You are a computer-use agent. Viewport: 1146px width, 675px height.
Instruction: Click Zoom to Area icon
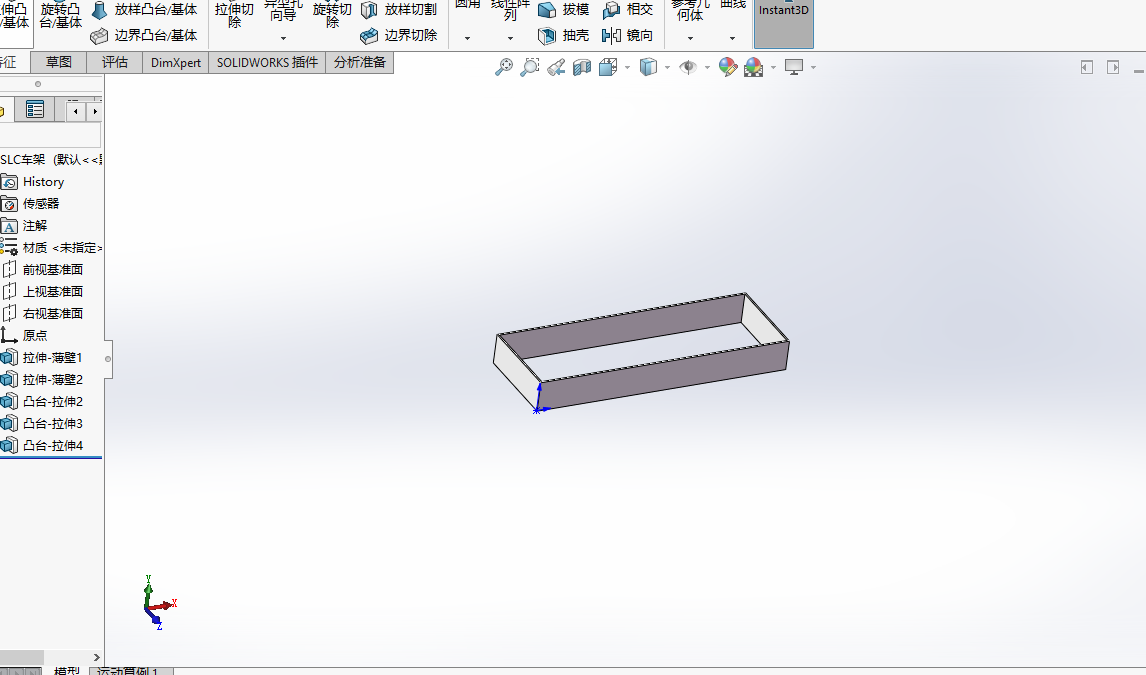(x=530, y=67)
